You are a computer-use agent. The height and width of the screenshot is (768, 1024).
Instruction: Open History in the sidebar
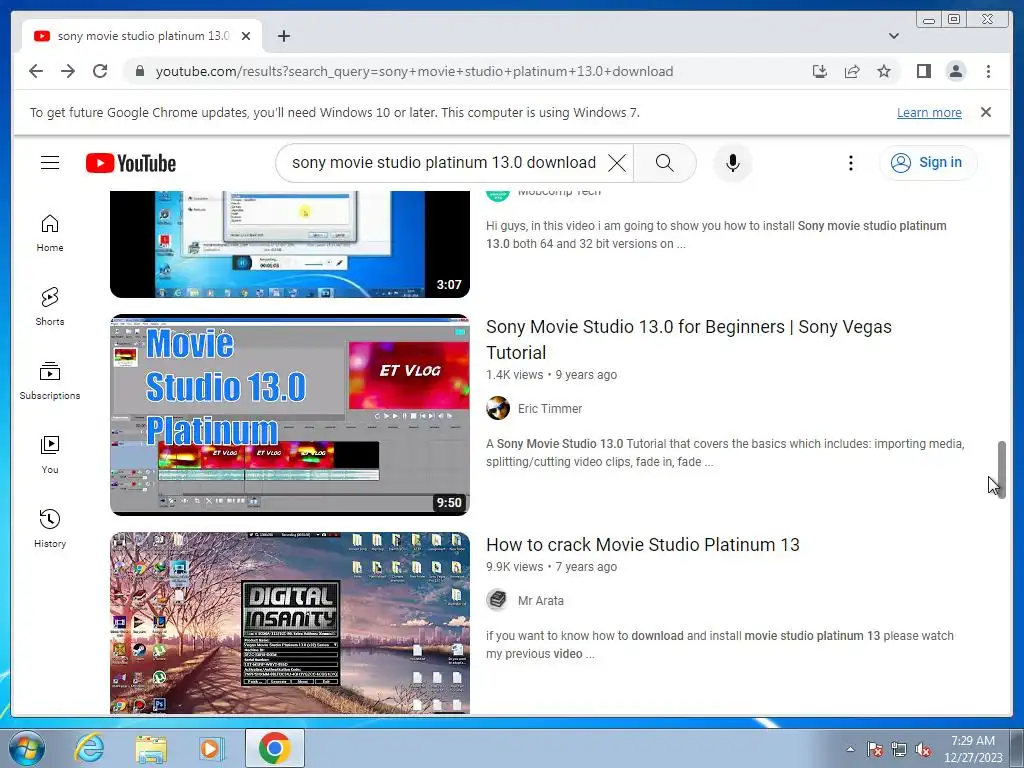click(x=50, y=528)
